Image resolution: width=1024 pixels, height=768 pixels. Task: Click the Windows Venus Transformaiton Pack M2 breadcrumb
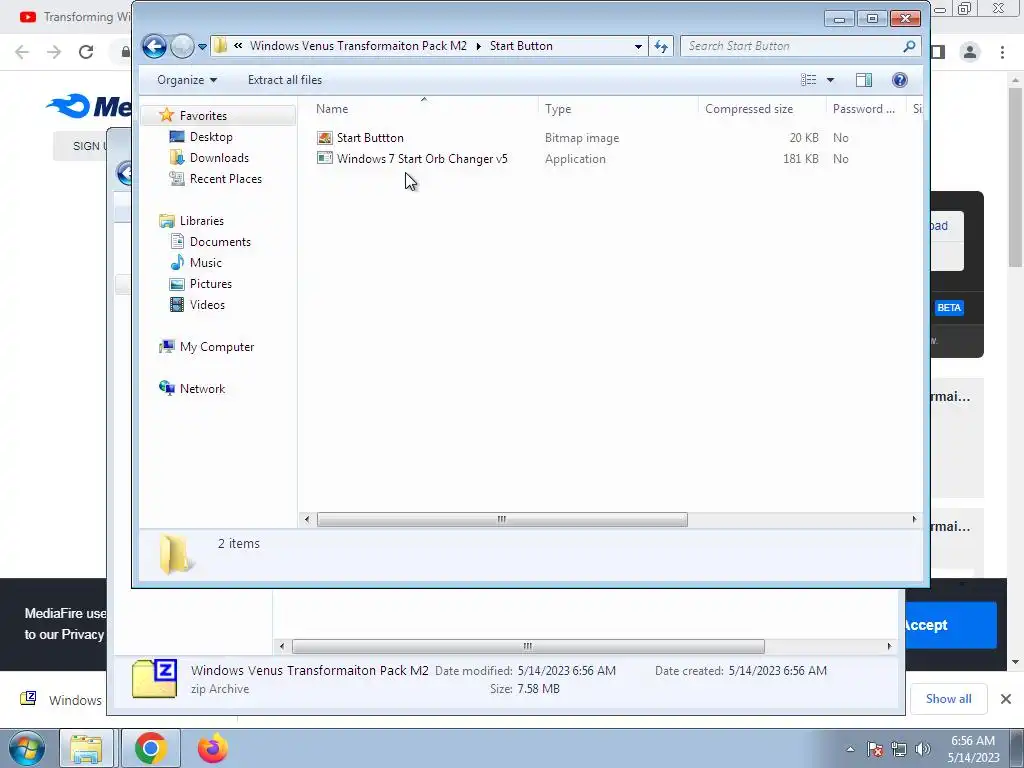(x=358, y=46)
